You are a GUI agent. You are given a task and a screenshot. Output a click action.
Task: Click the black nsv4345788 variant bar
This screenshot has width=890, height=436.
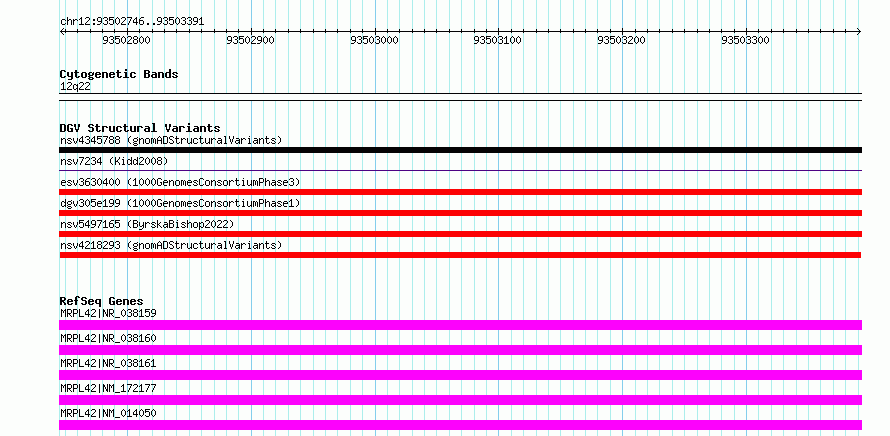pyautogui.click(x=460, y=150)
